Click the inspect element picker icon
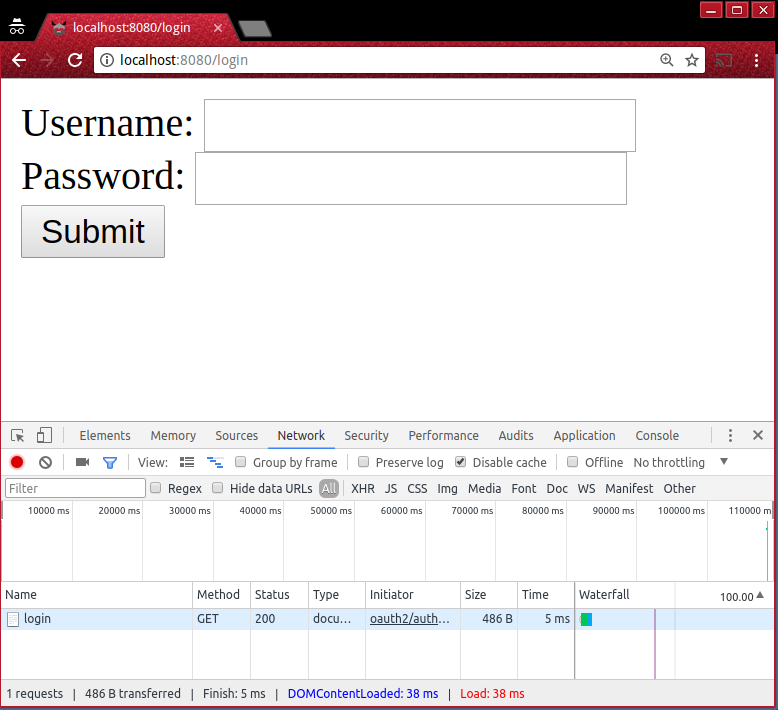Image resolution: width=778 pixels, height=710 pixels. [18, 436]
